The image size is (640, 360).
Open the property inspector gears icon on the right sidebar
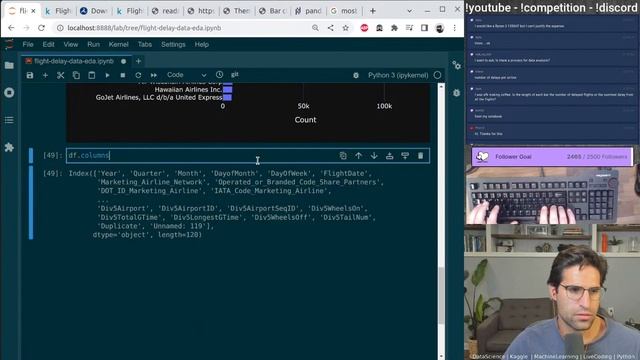(x=456, y=65)
